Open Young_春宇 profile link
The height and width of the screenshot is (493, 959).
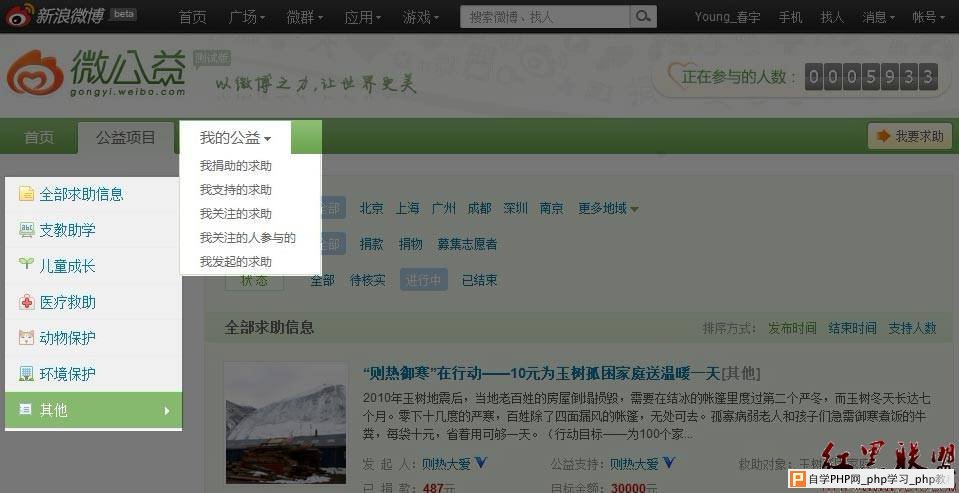(x=727, y=17)
